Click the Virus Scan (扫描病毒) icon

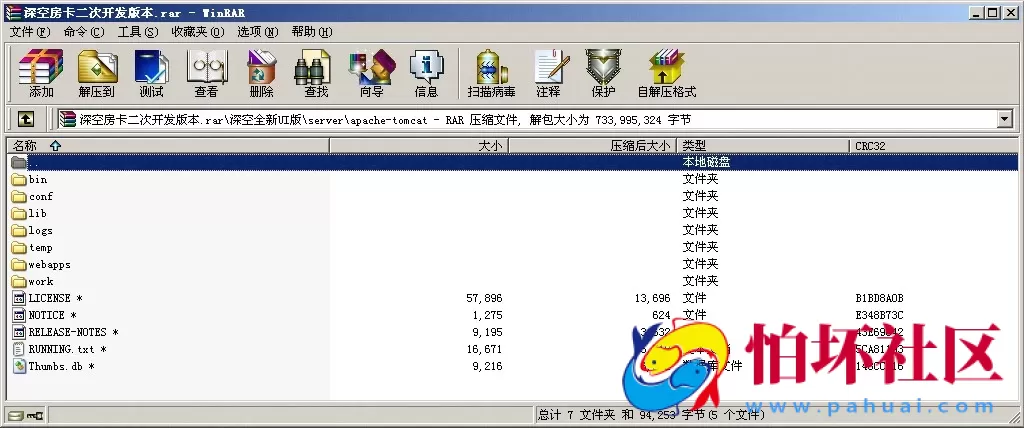coord(491,73)
